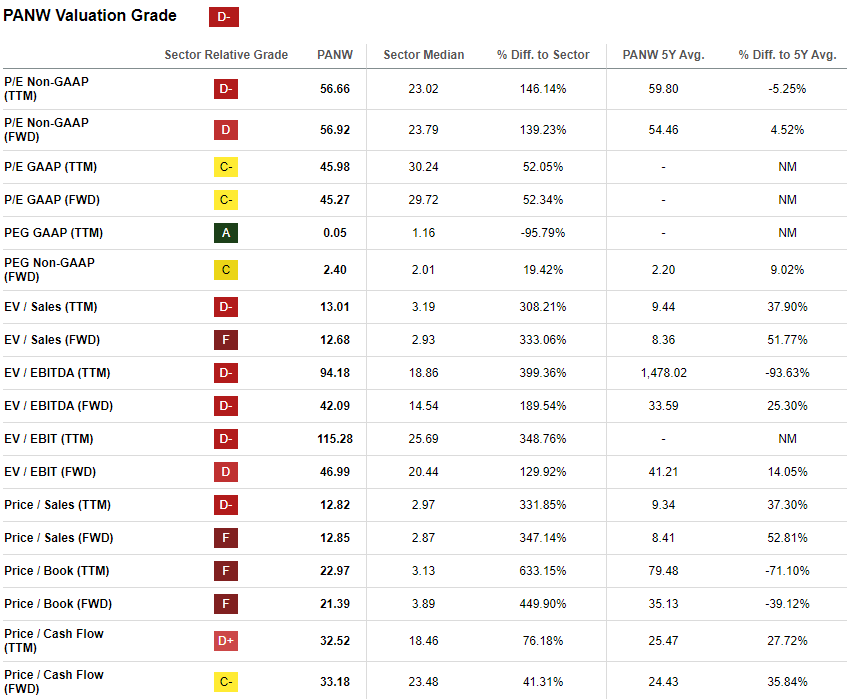The height and width of the screenshot is (699, 849).
Task: Click the Sector Relative Grade column header
Action: 226,55
